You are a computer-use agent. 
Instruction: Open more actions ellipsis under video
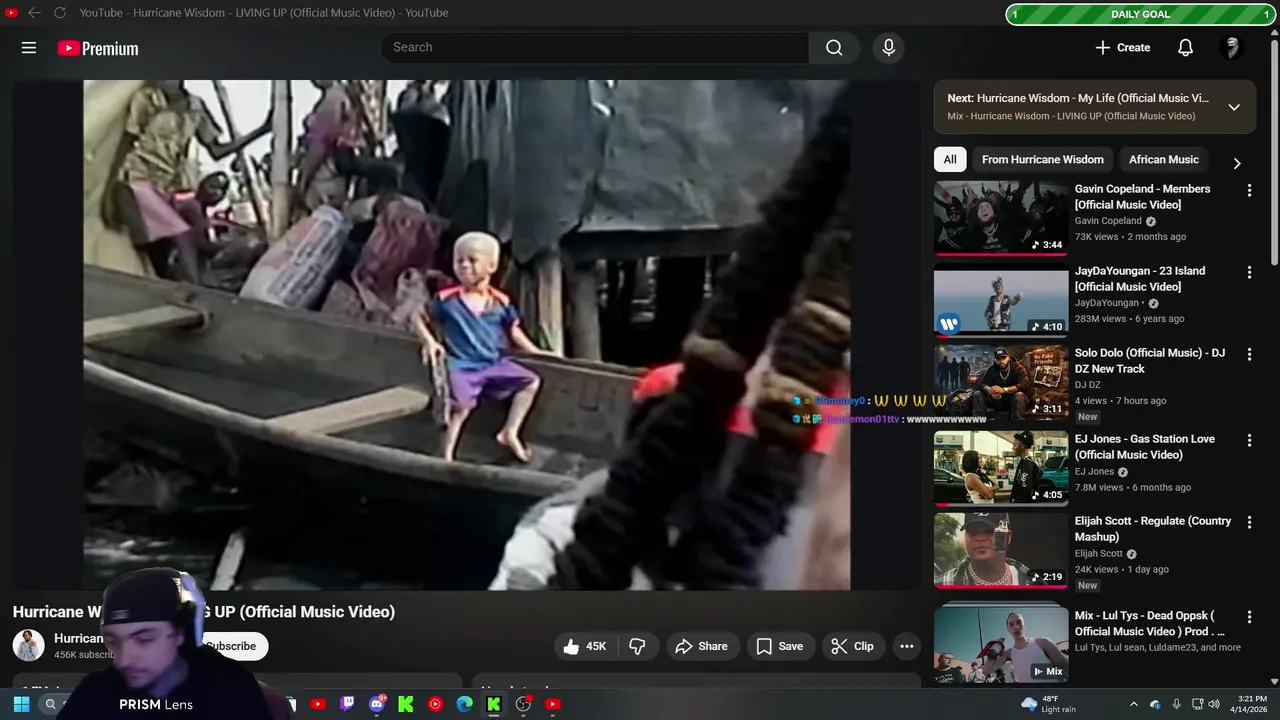pos(907,646)
